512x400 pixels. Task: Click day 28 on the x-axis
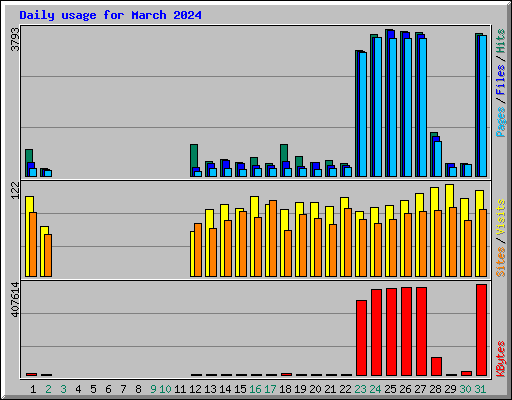(435, 389)
